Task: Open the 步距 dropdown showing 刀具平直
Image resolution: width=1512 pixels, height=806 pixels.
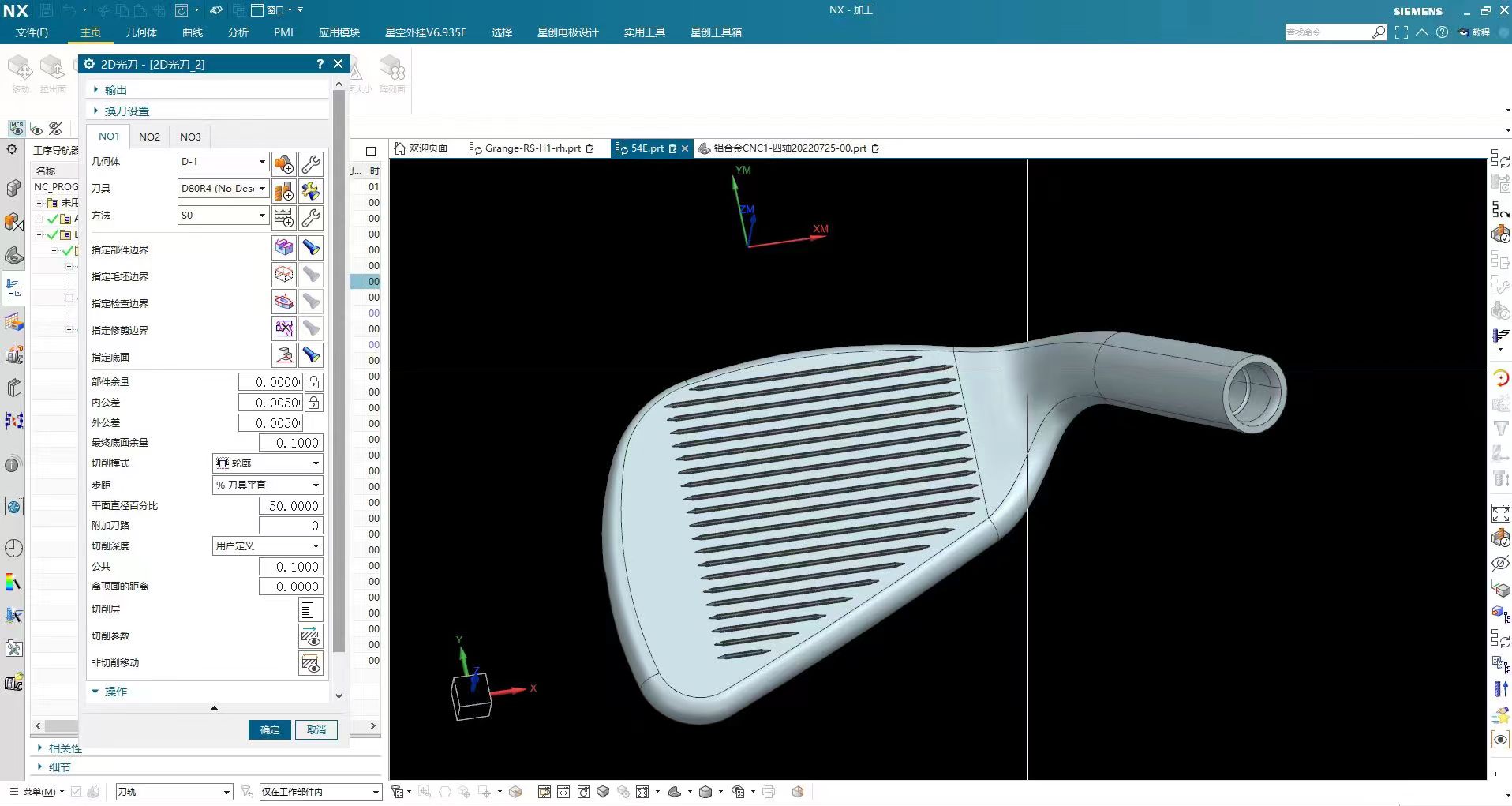Action: point(268,485)
